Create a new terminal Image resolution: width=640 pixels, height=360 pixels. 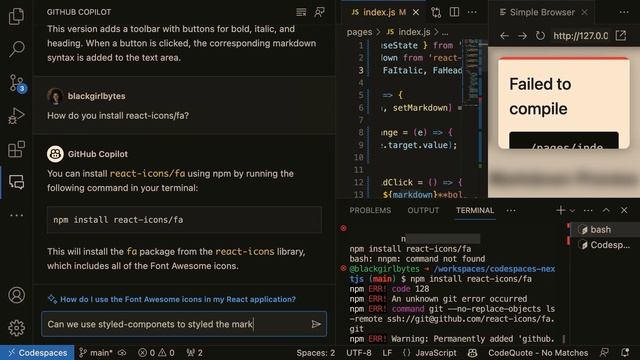coord(560,210)
